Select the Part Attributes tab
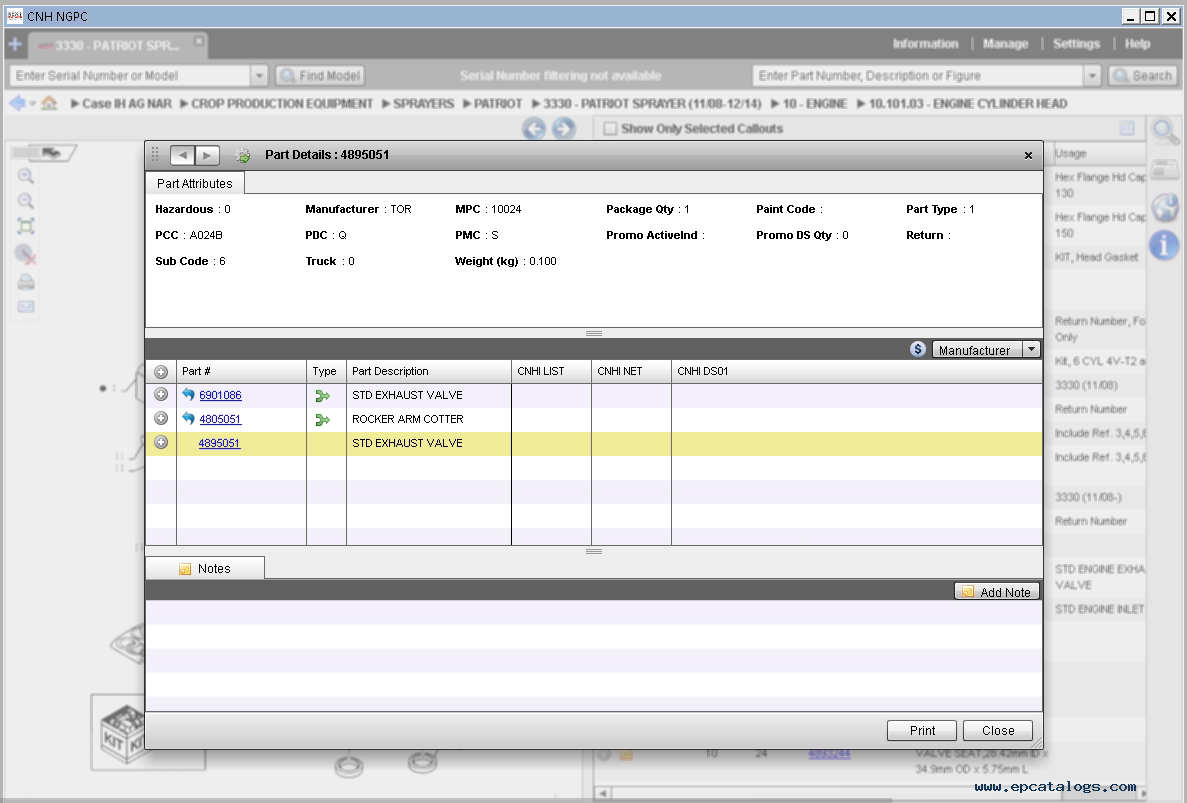The image size is (1187, 803). point(195,183)
